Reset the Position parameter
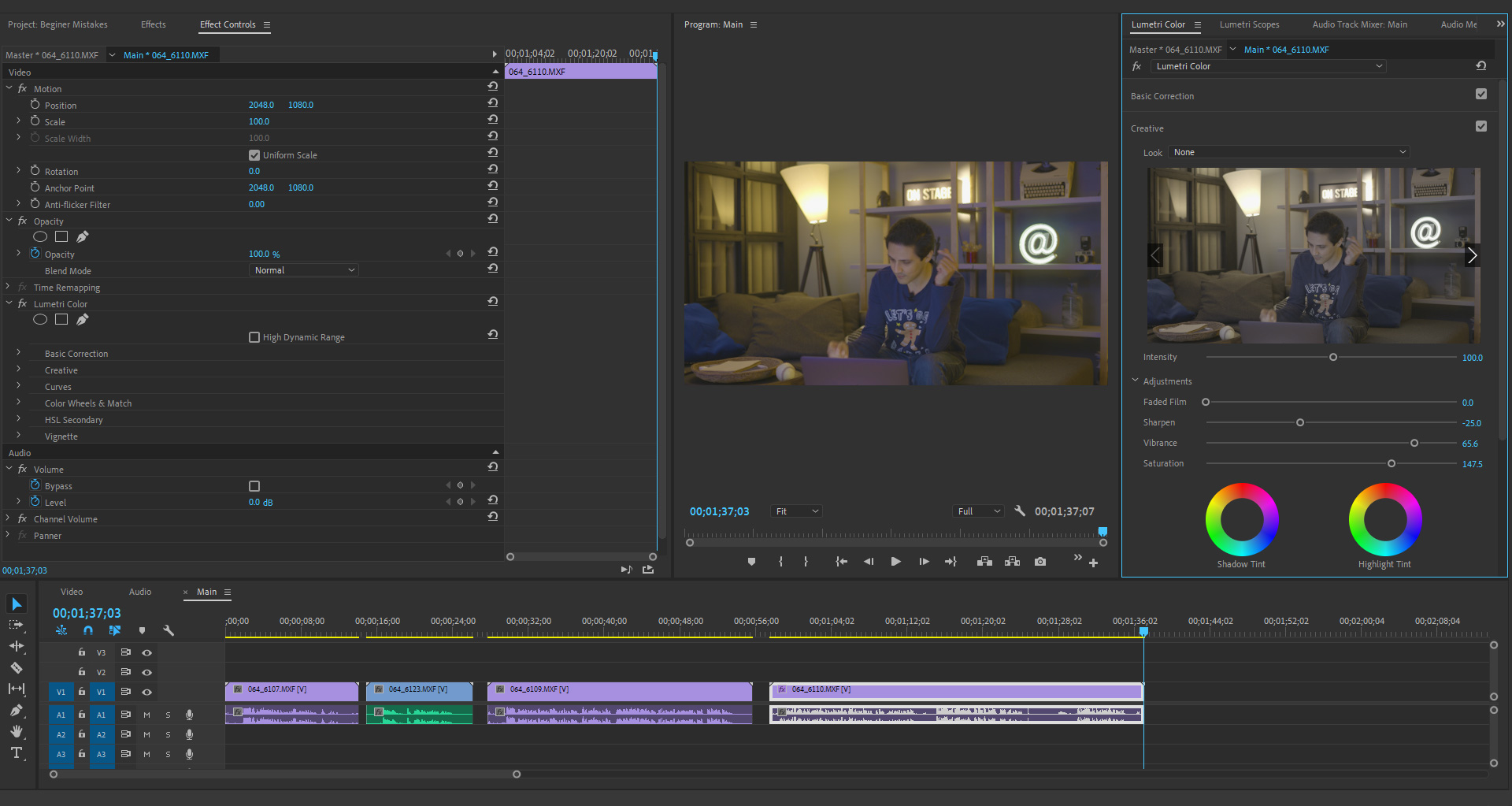Screen dimensions: 1512x806 492,102
